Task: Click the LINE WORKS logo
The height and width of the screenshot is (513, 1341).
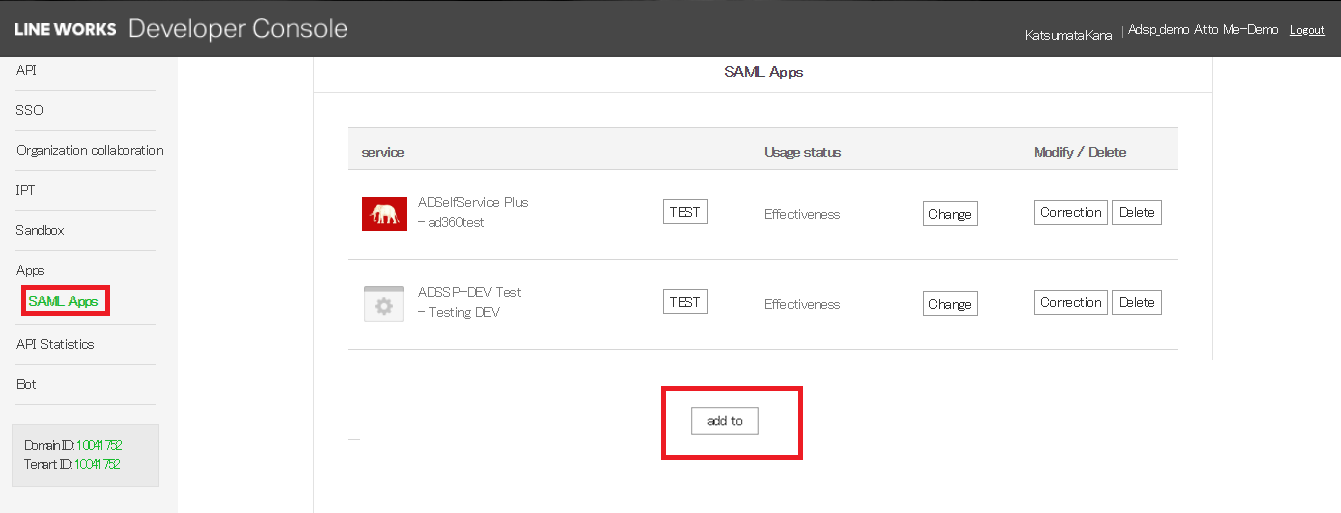Action: 65,29
